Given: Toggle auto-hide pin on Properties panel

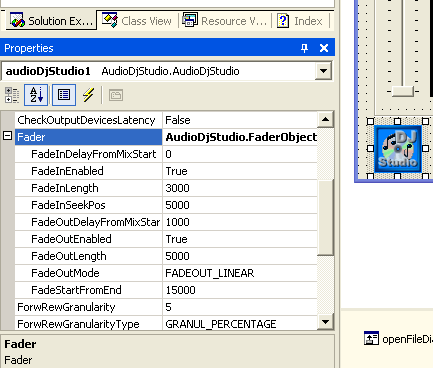Looking at the screenshot, I should point(304,48).
